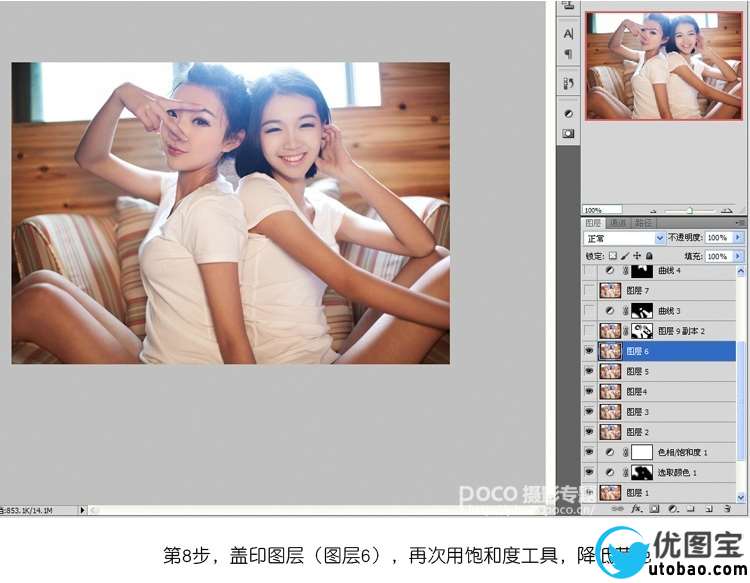750x583 pixels.
Task: Click the 不透明度 value field
Action: [x=718, y=237]
